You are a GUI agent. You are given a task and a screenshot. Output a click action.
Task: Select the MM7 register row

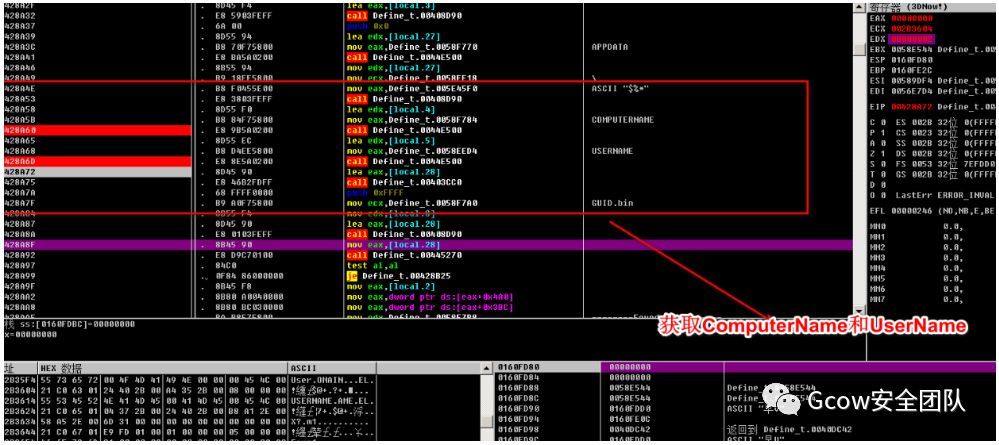click(x=917, y=299)
